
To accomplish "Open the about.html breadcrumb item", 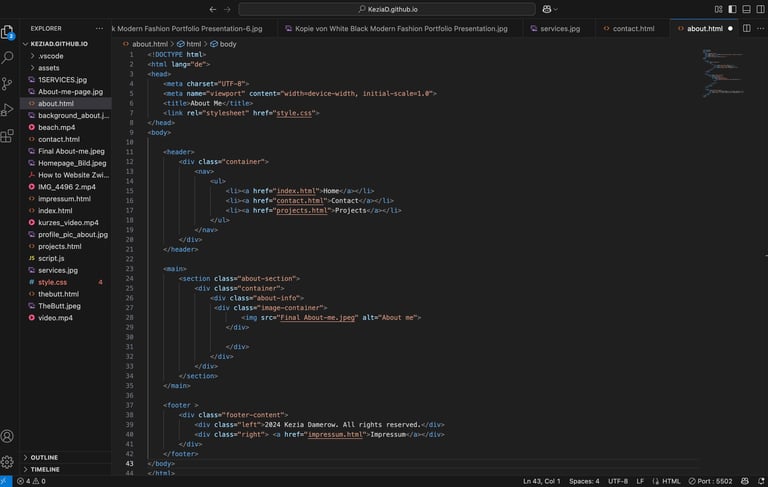I will pyautogui.click(x=145, y=44).
